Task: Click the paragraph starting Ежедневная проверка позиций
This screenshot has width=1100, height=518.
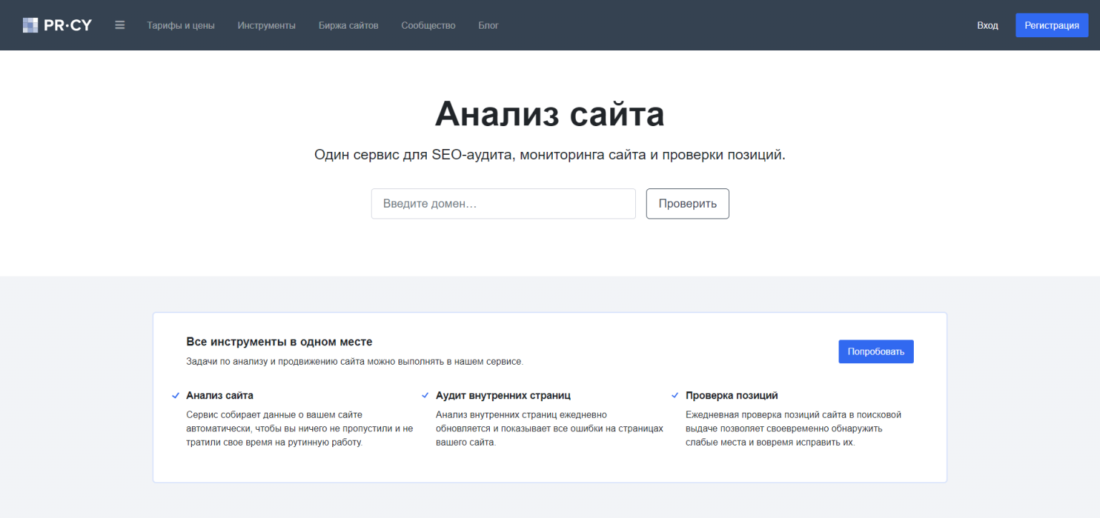Action: click(x=793, y=429)
